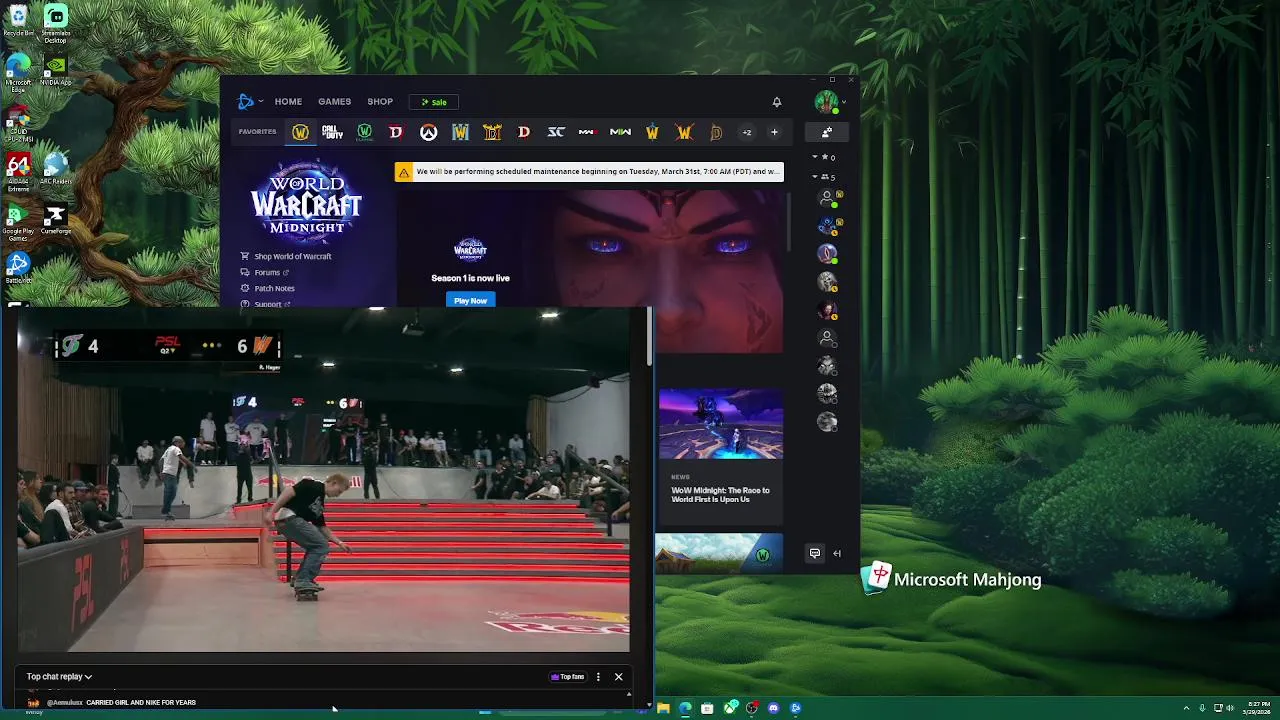Select the Warcraft III icon in favorites
Image resolution: width=1280 pixels, height=720 pixels.
click(x=460, y=132)
